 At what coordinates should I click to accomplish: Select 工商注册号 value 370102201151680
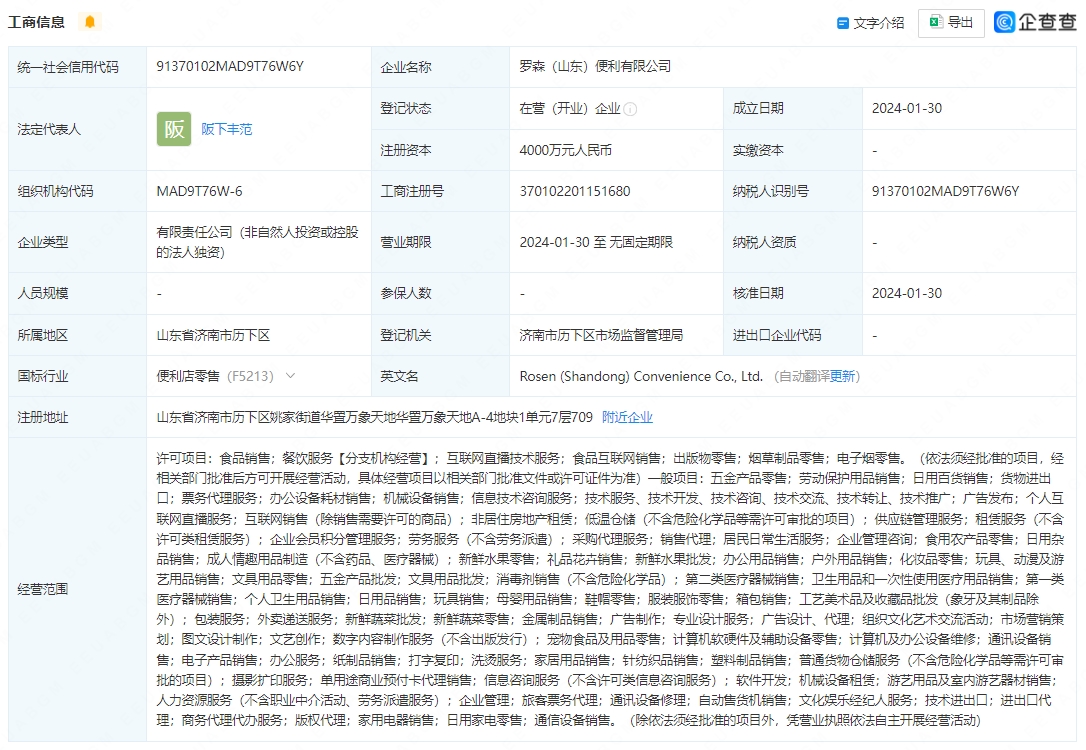pos(575,192)
